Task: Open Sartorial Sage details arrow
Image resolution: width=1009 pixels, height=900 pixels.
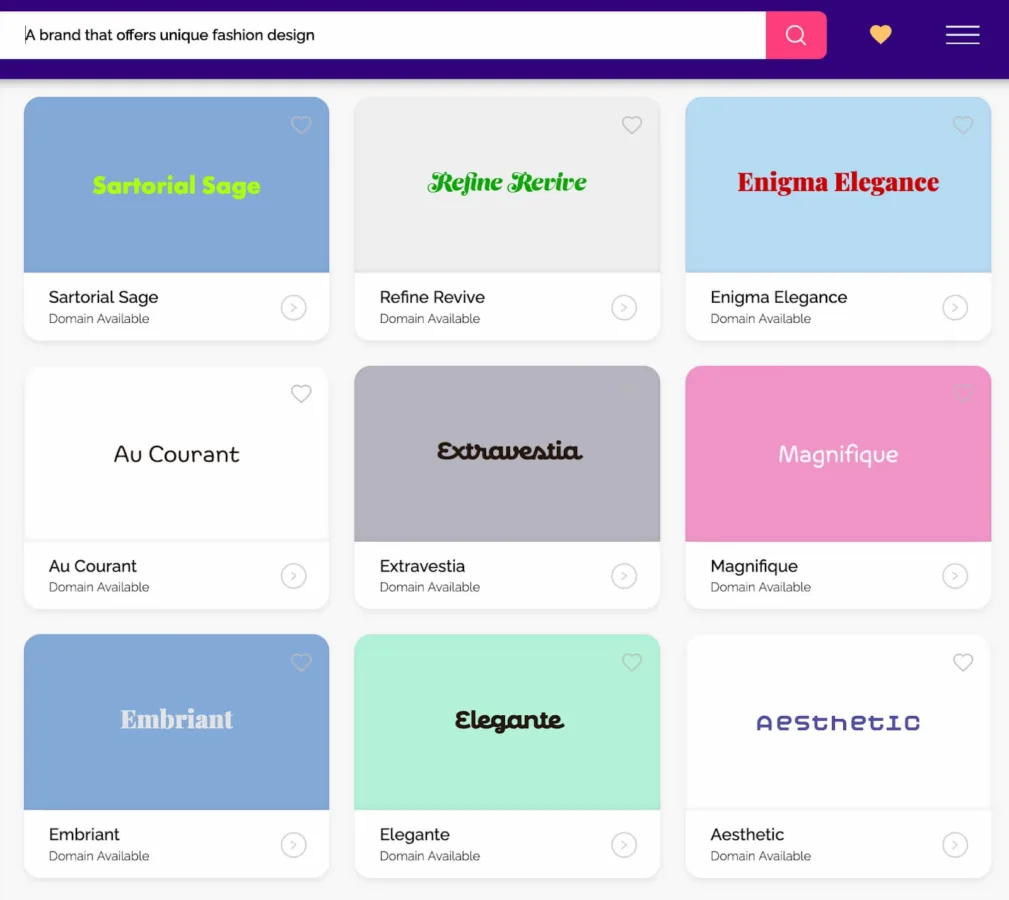Action: pyautogui.click(x=293, y=308)
